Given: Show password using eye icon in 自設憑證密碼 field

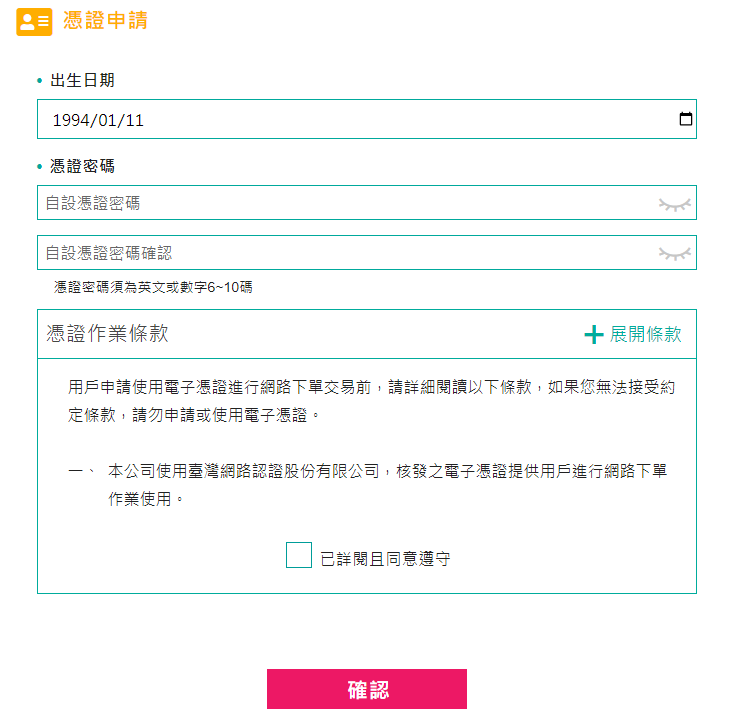Looking at the screenshot, I should pos(675,204).
